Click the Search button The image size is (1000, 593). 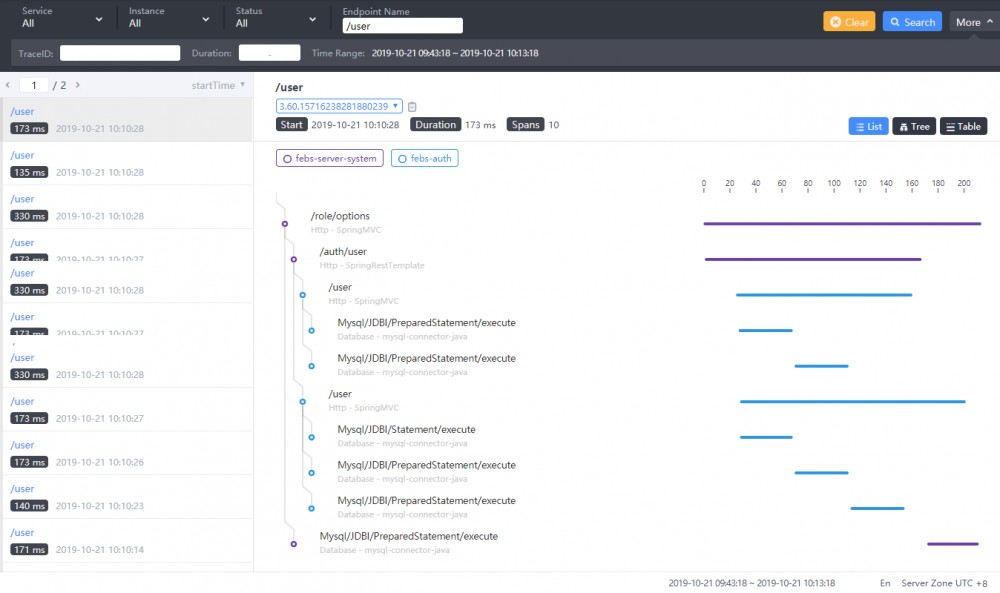tap(911, 22)
